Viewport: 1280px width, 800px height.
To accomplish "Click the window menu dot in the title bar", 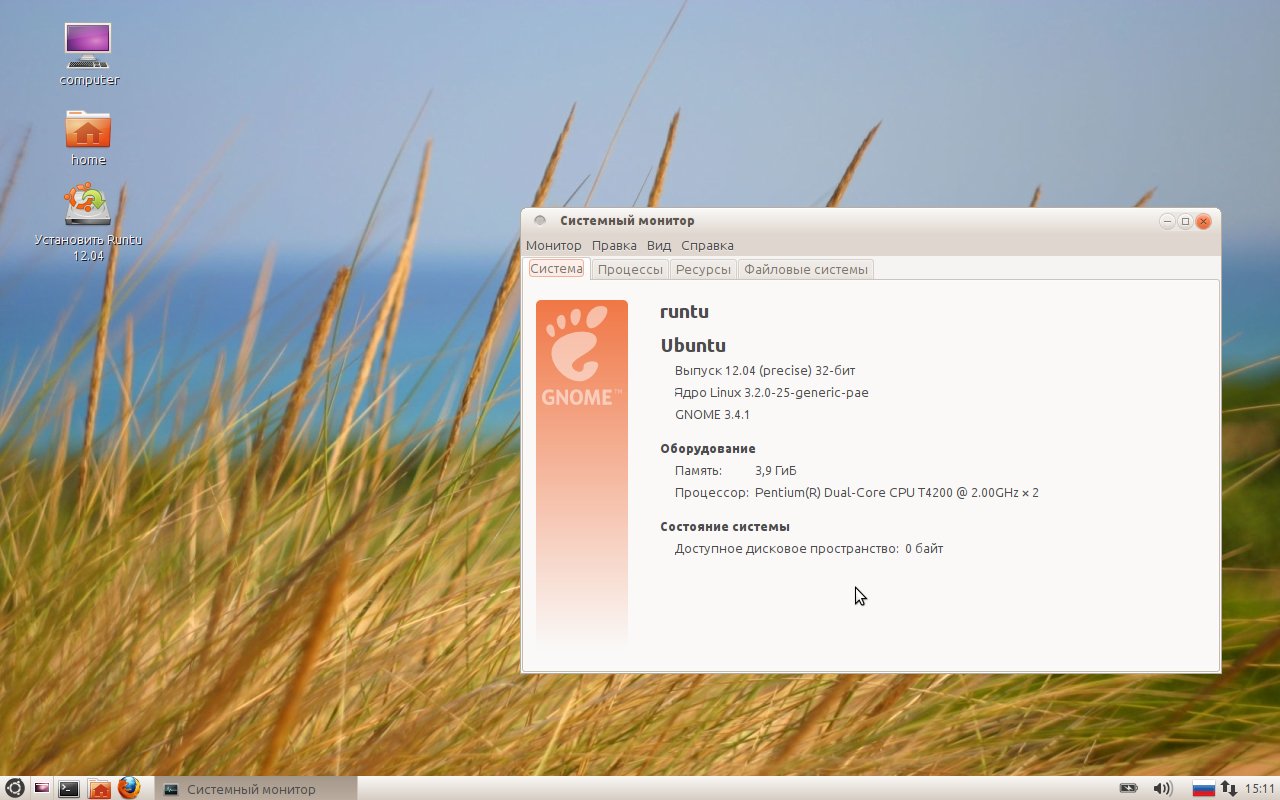I will 540,221.
